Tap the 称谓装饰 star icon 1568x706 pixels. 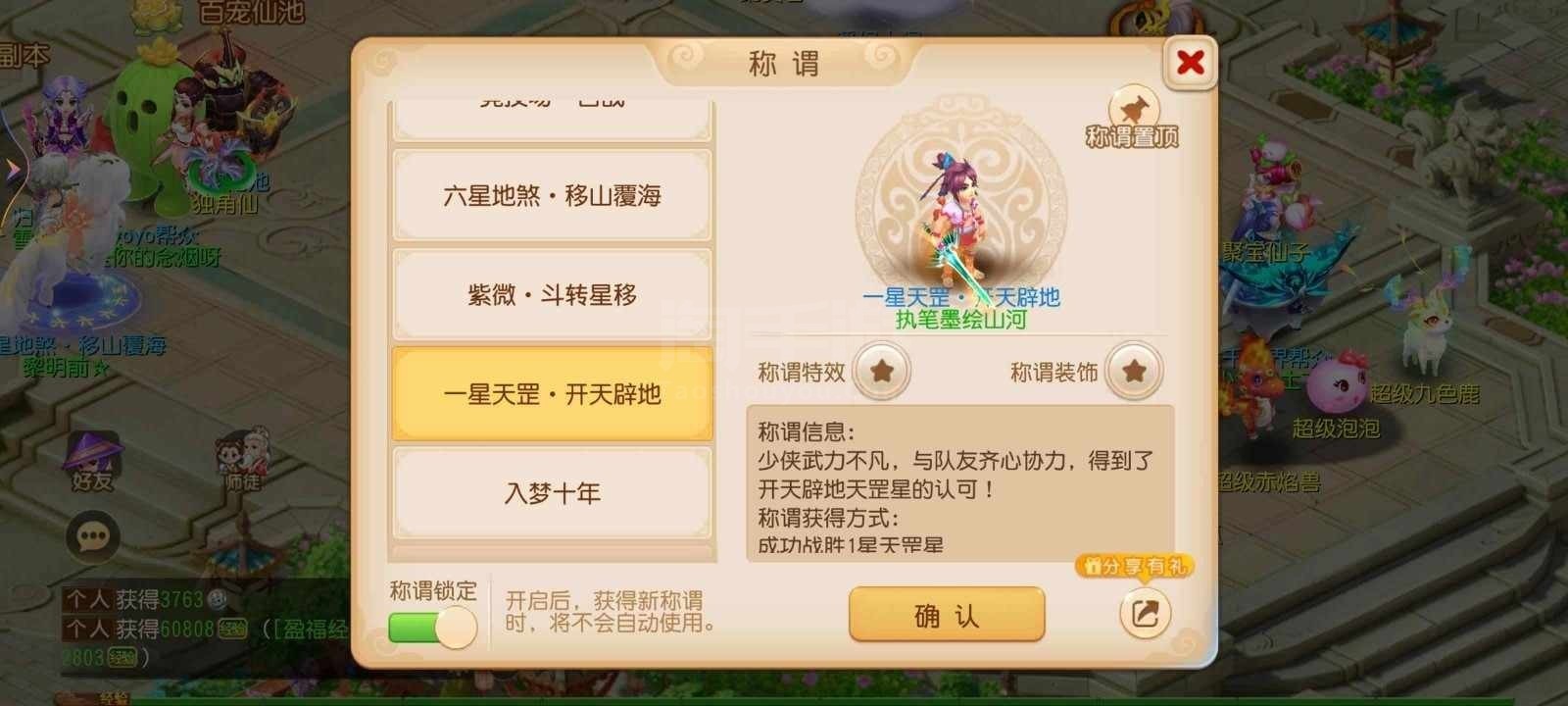tap(1134, 371)
